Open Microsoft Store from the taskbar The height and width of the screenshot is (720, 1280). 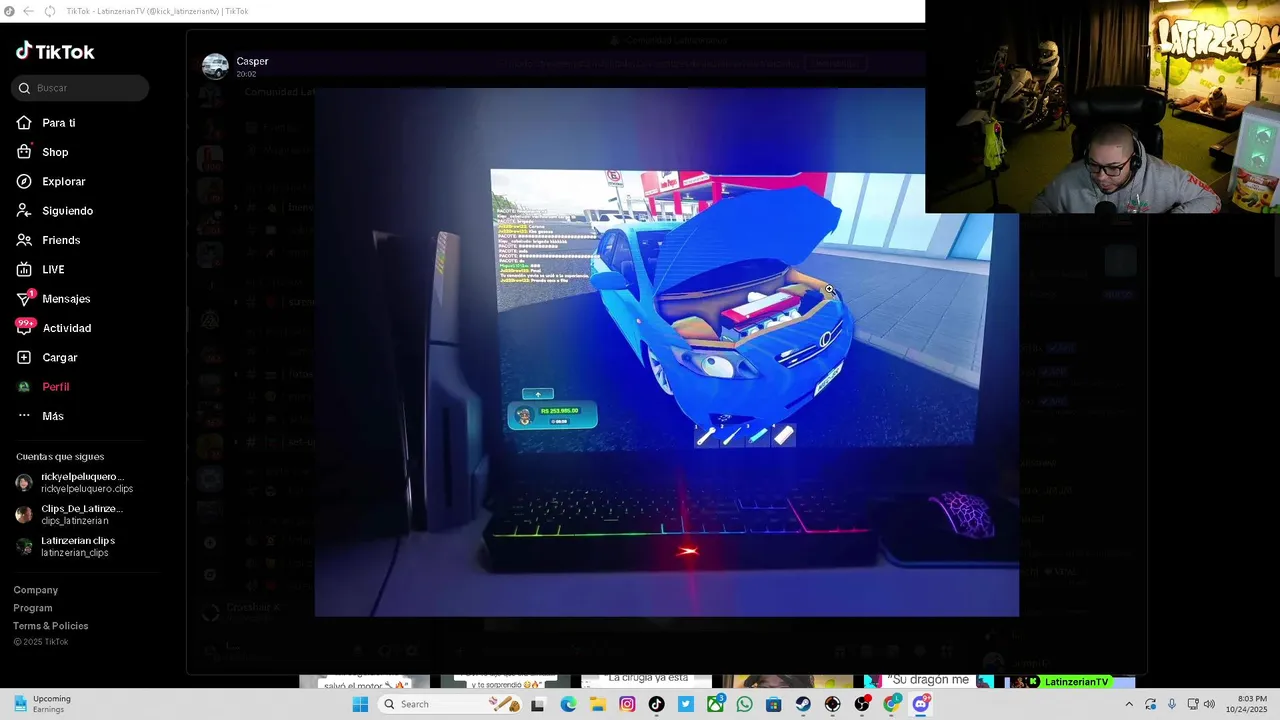pyautogui.click(x=774, y=704)
